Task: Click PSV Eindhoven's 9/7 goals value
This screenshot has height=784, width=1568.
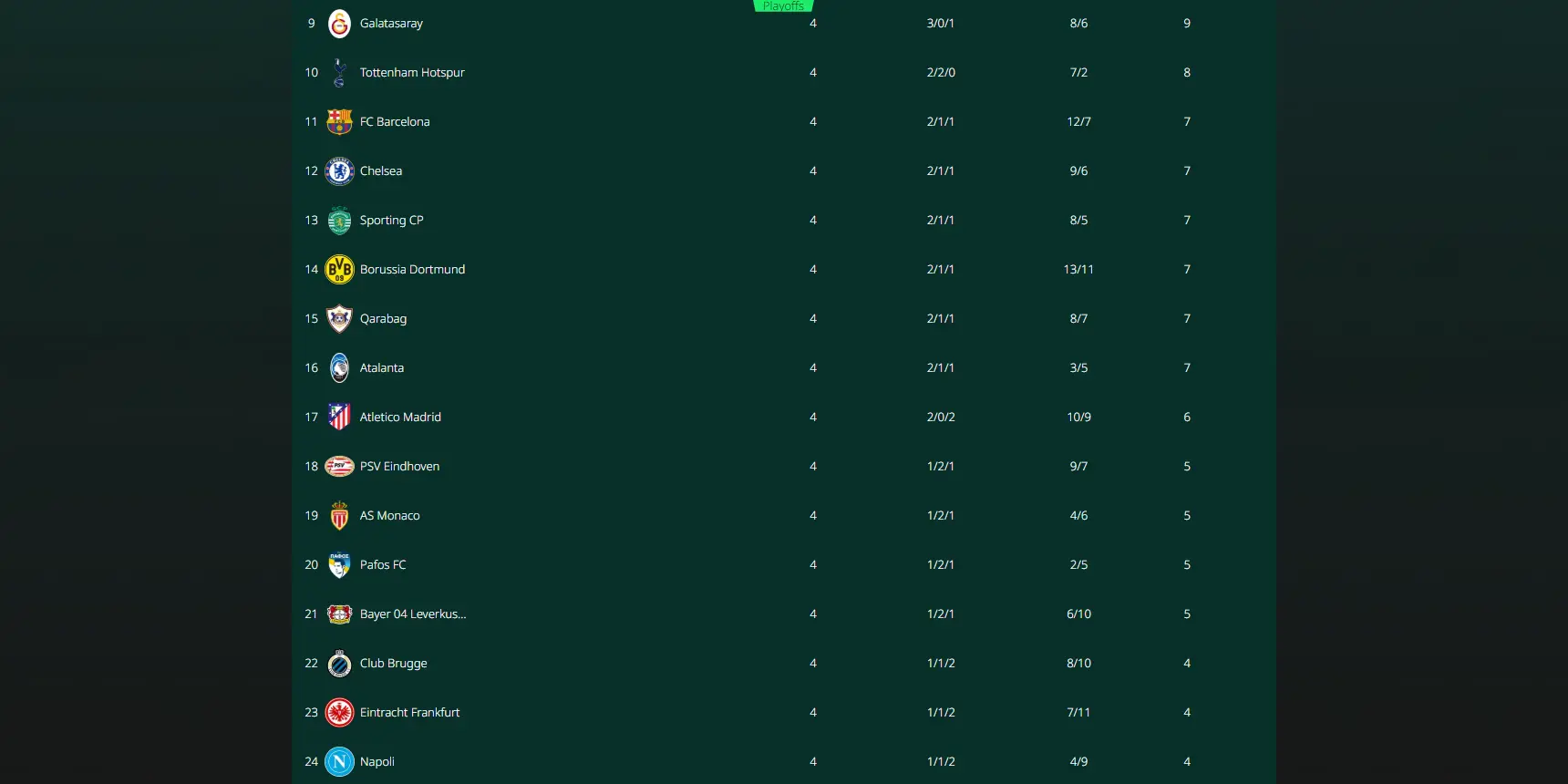Action: click(x=1078, y=467)
